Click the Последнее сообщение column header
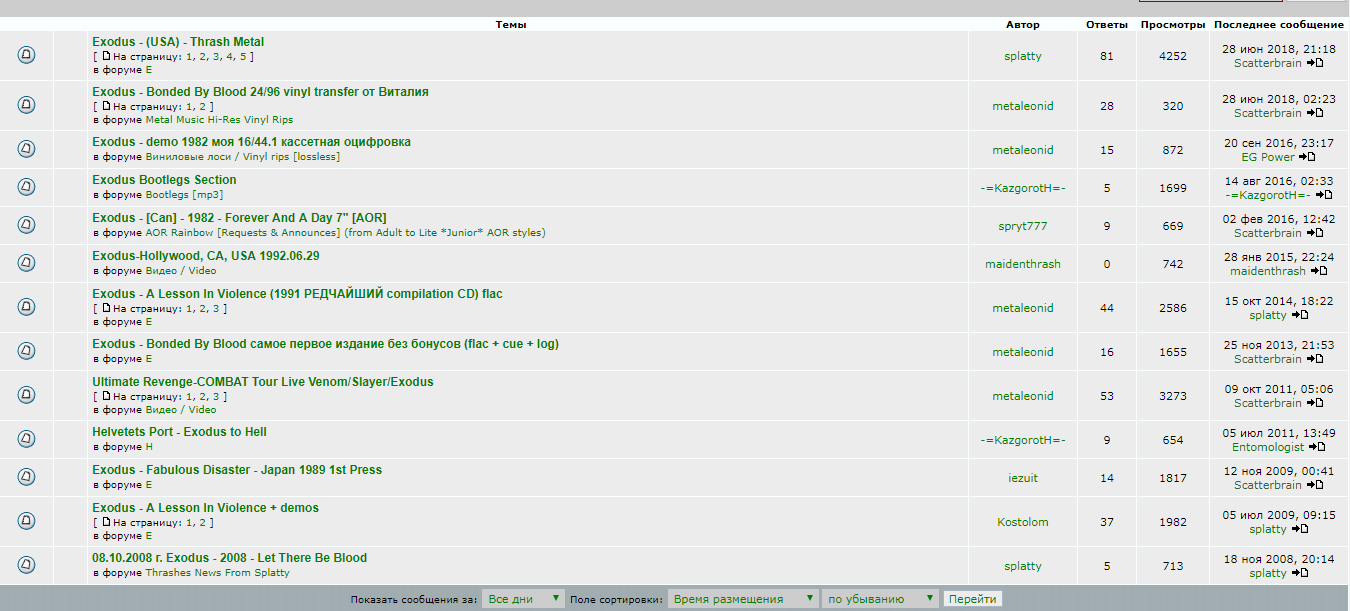 pyautogui.click(x=1279, y=24)
